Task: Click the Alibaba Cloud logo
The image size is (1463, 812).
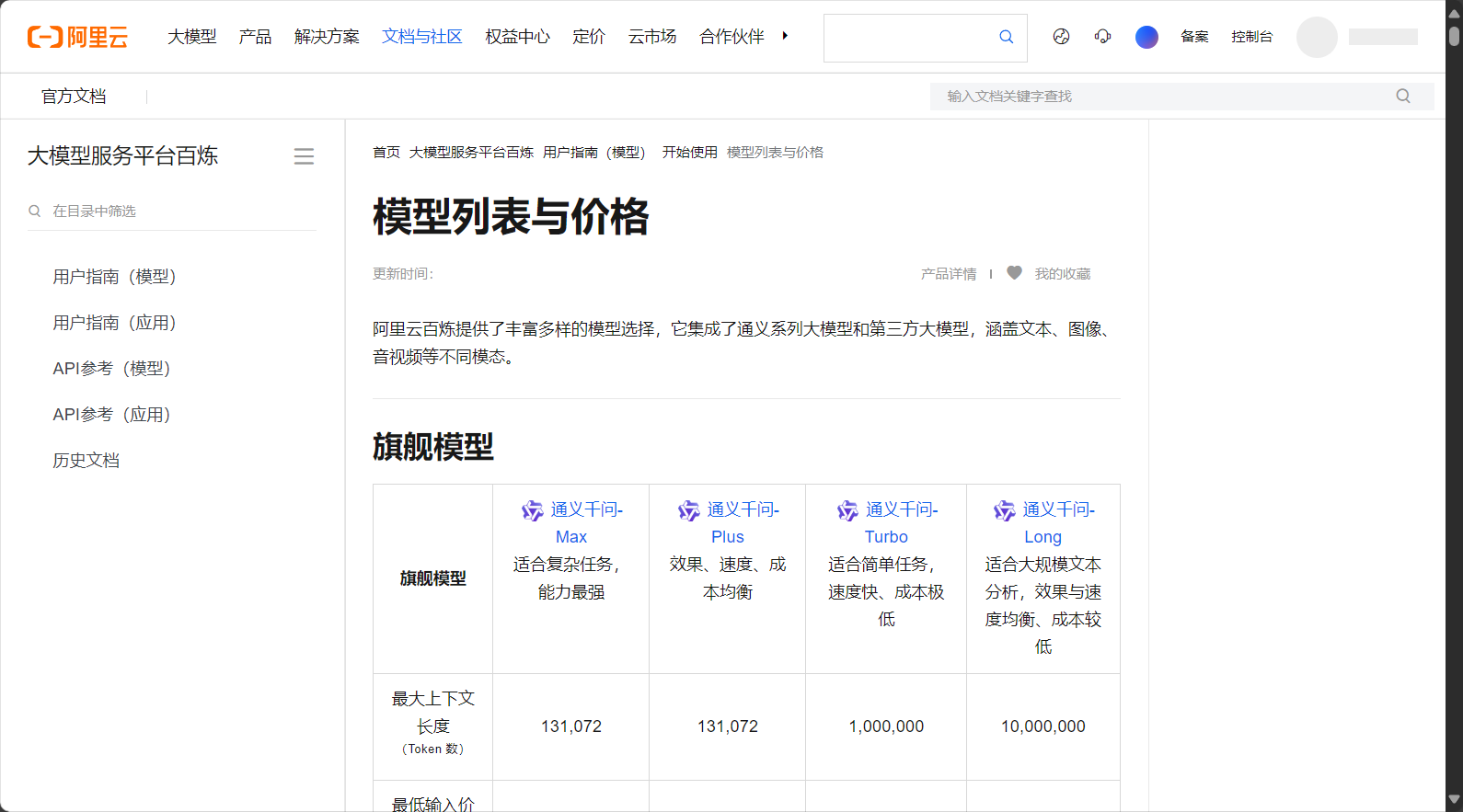Action: point(77,37)
